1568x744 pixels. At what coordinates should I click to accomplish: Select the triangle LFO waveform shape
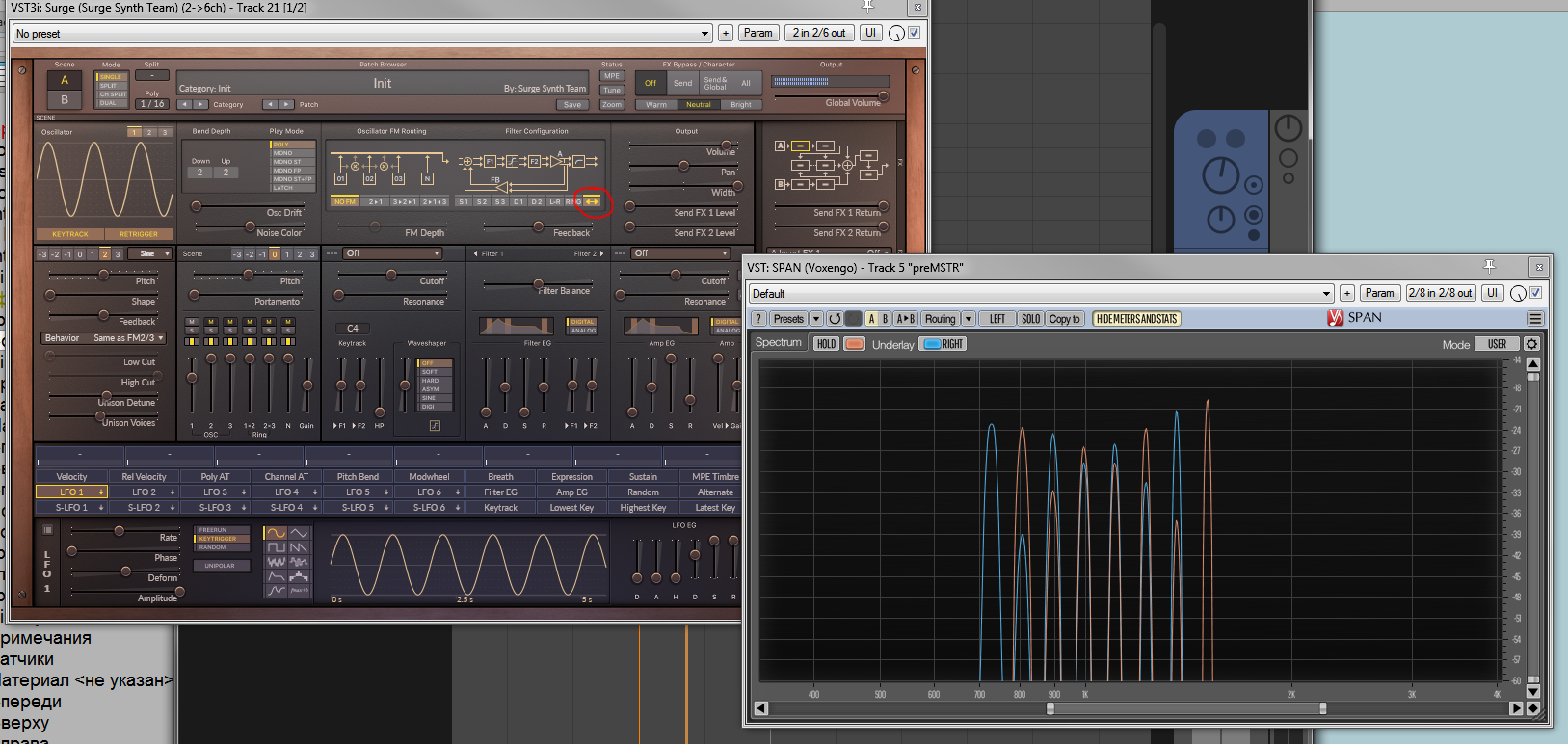[300, 533]
